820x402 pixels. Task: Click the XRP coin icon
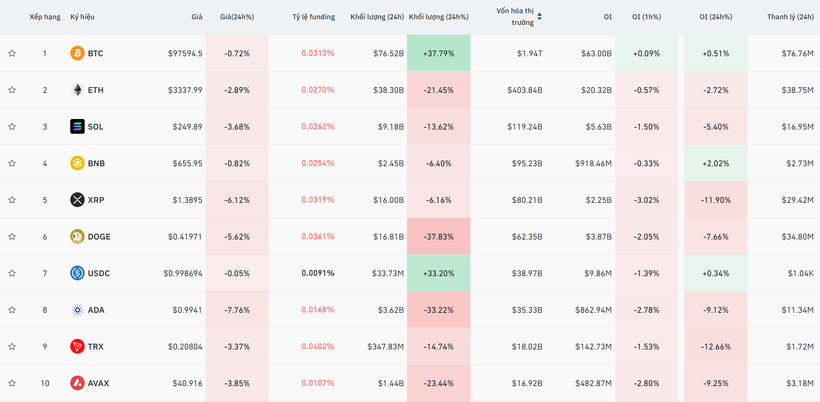pos(77,200)
